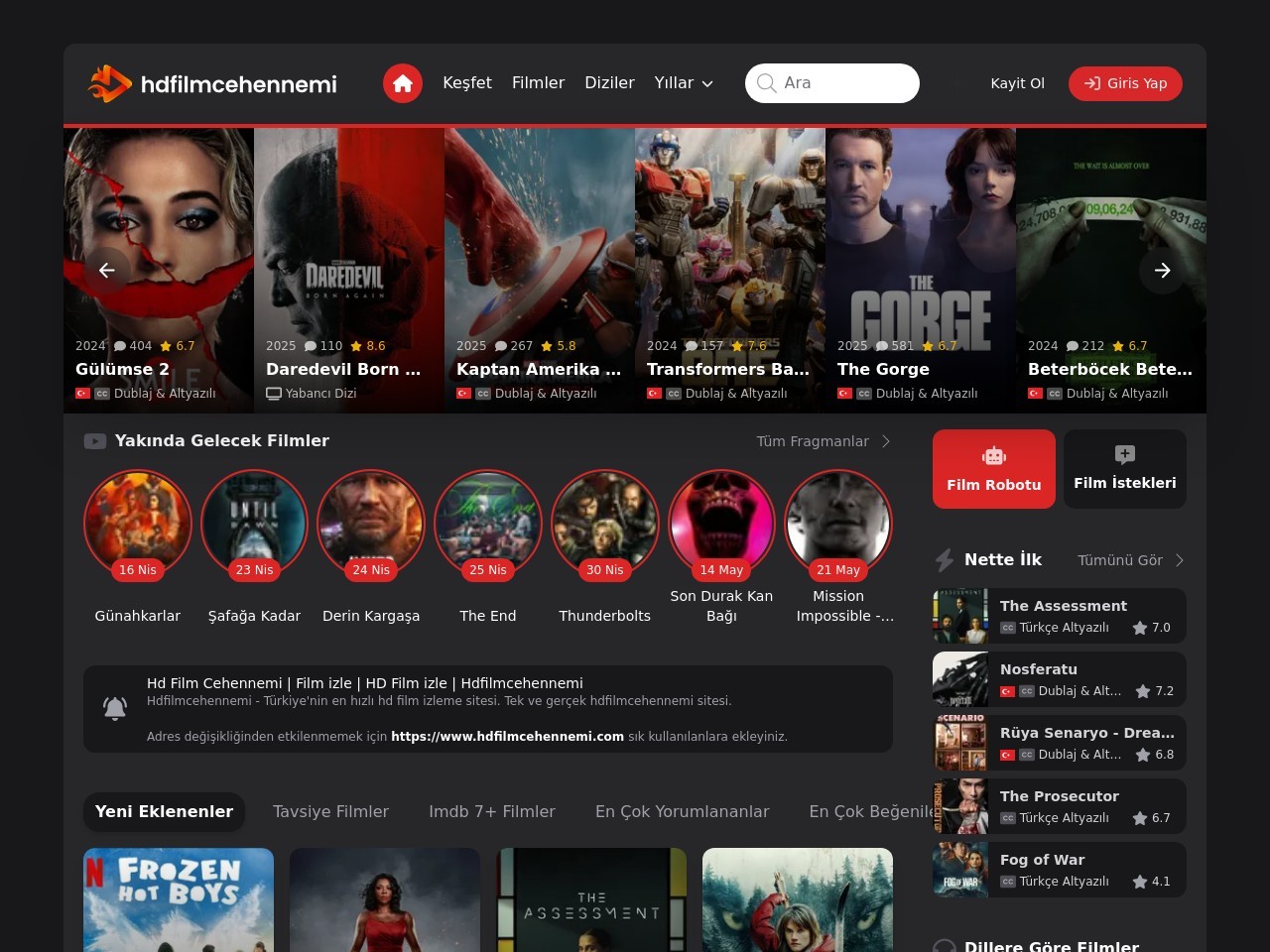Screen dimensions: 1270x952
Task: Click the magnifier icon in search box
Action: [766, 83]
